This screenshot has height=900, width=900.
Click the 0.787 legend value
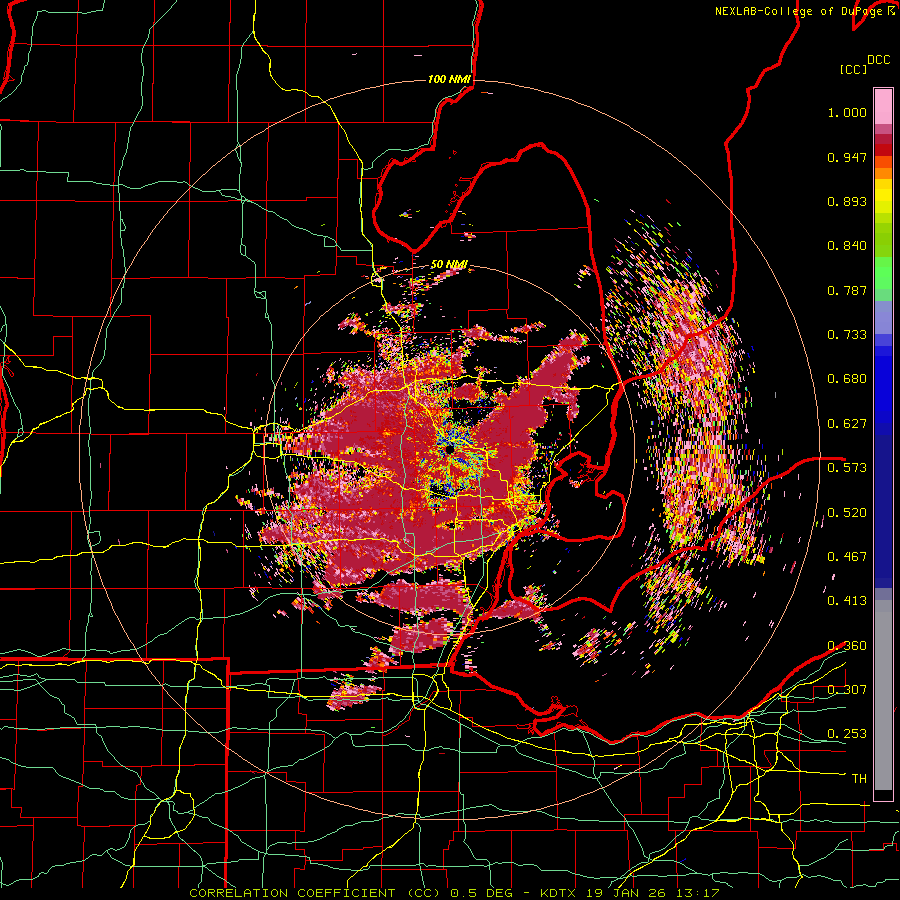click(x=847, y=290)
